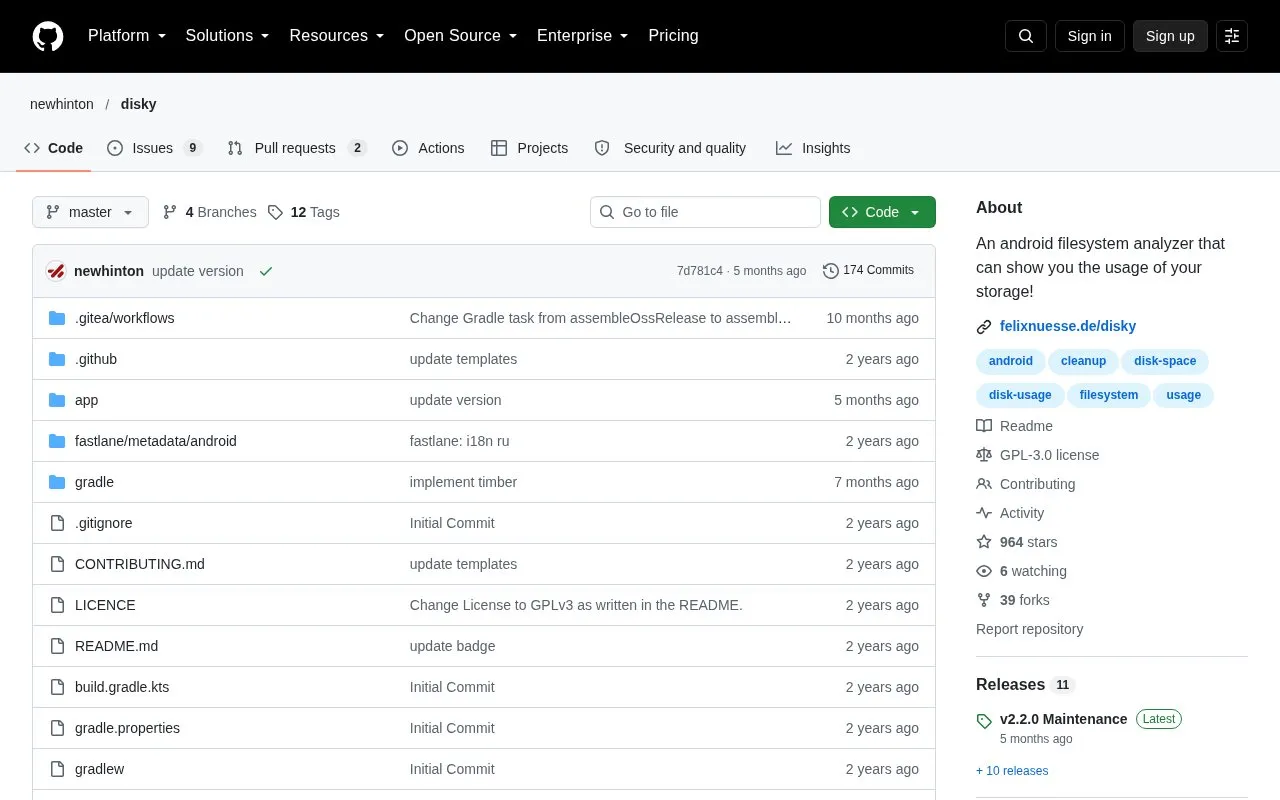The width and height of the screenshot is (1280, 800).
Task: Expand the Solutions menu
Action: [228, 36]
